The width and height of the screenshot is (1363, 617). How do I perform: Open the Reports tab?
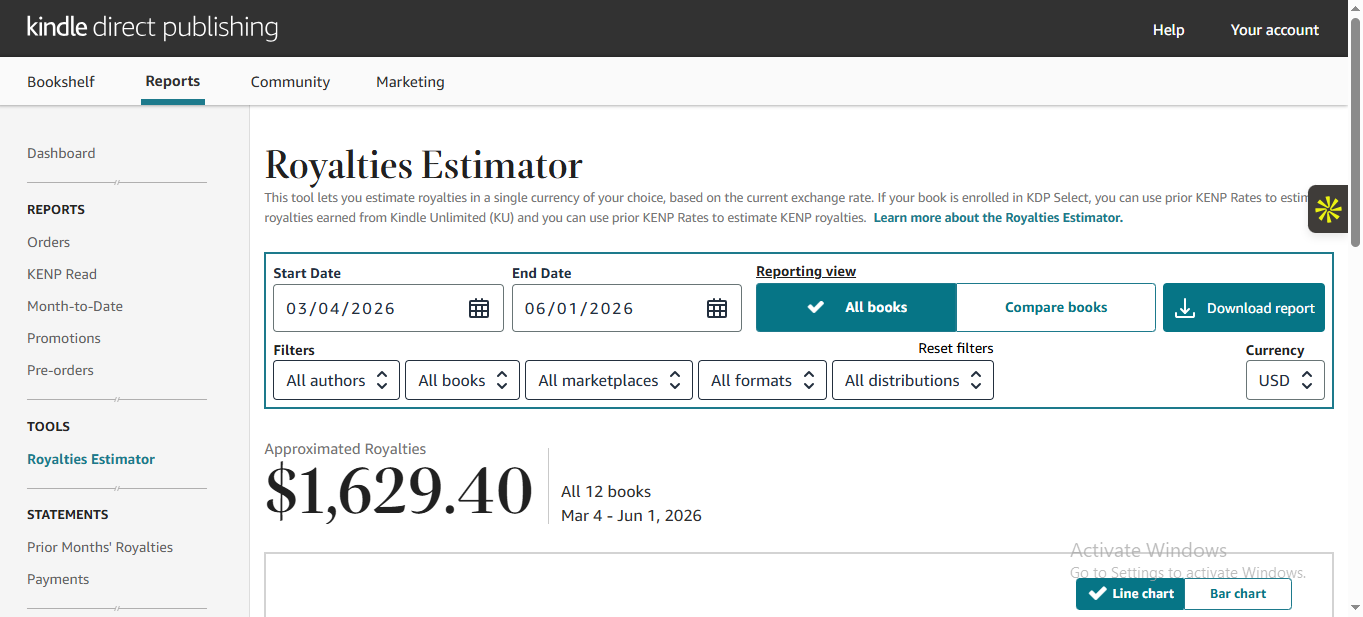tap(173, 81)
